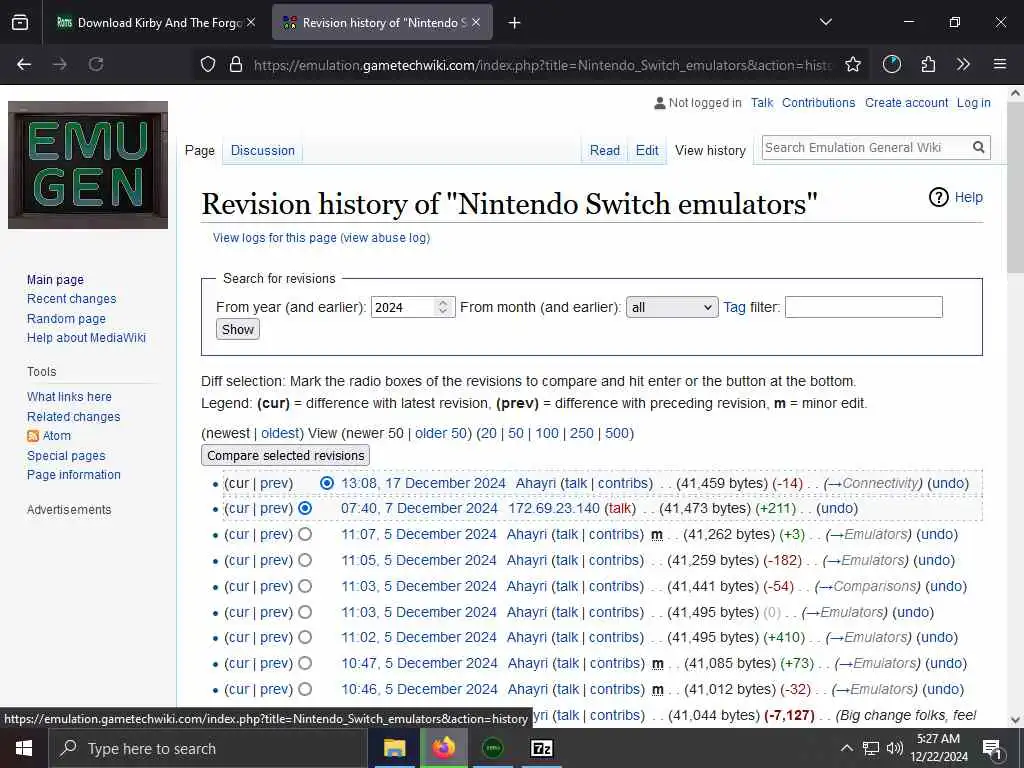
Task: Open File Explorer from the taskbar
Action: (x=394, y=748)
